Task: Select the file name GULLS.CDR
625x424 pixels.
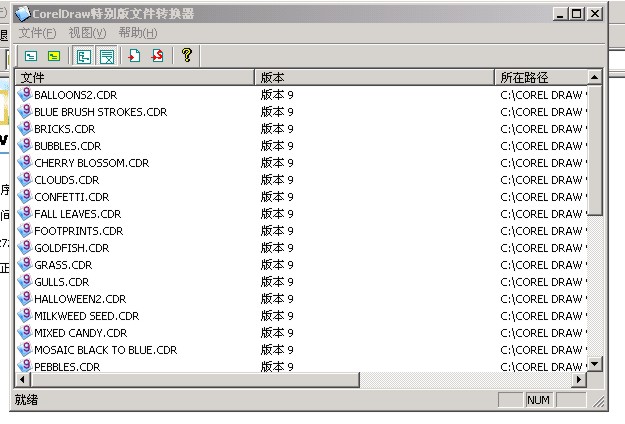Action: 62,283
